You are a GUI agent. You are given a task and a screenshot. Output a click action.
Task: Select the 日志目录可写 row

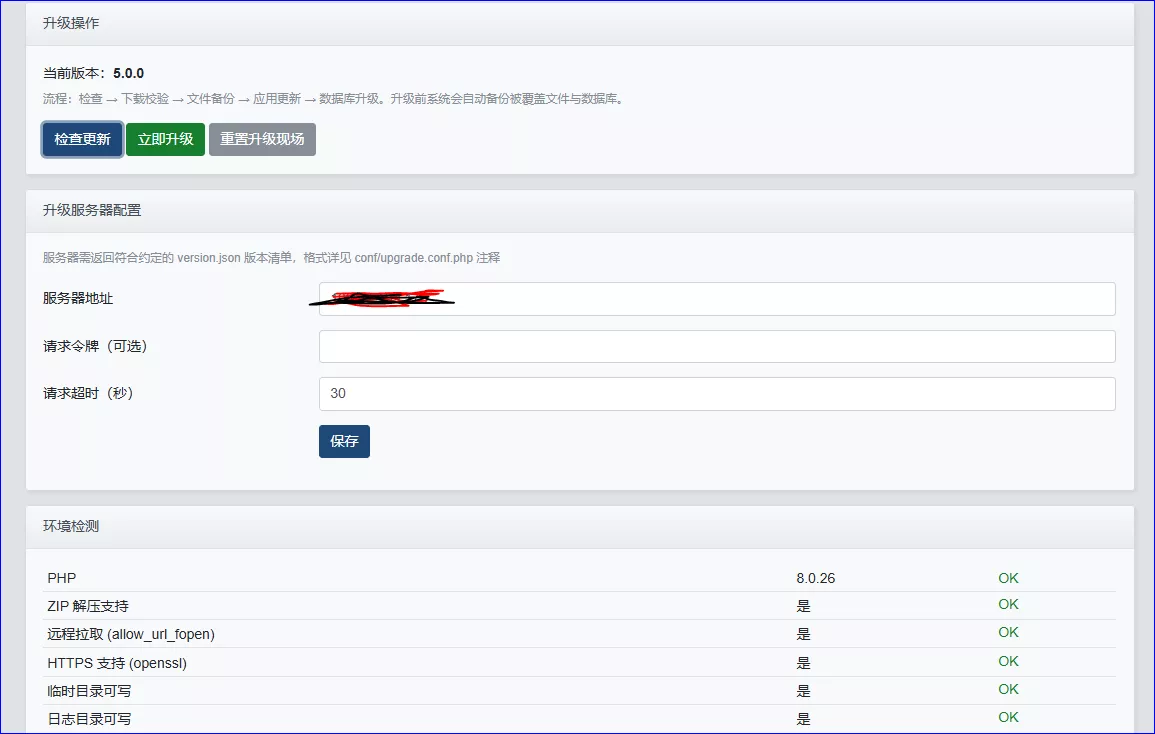579,719
